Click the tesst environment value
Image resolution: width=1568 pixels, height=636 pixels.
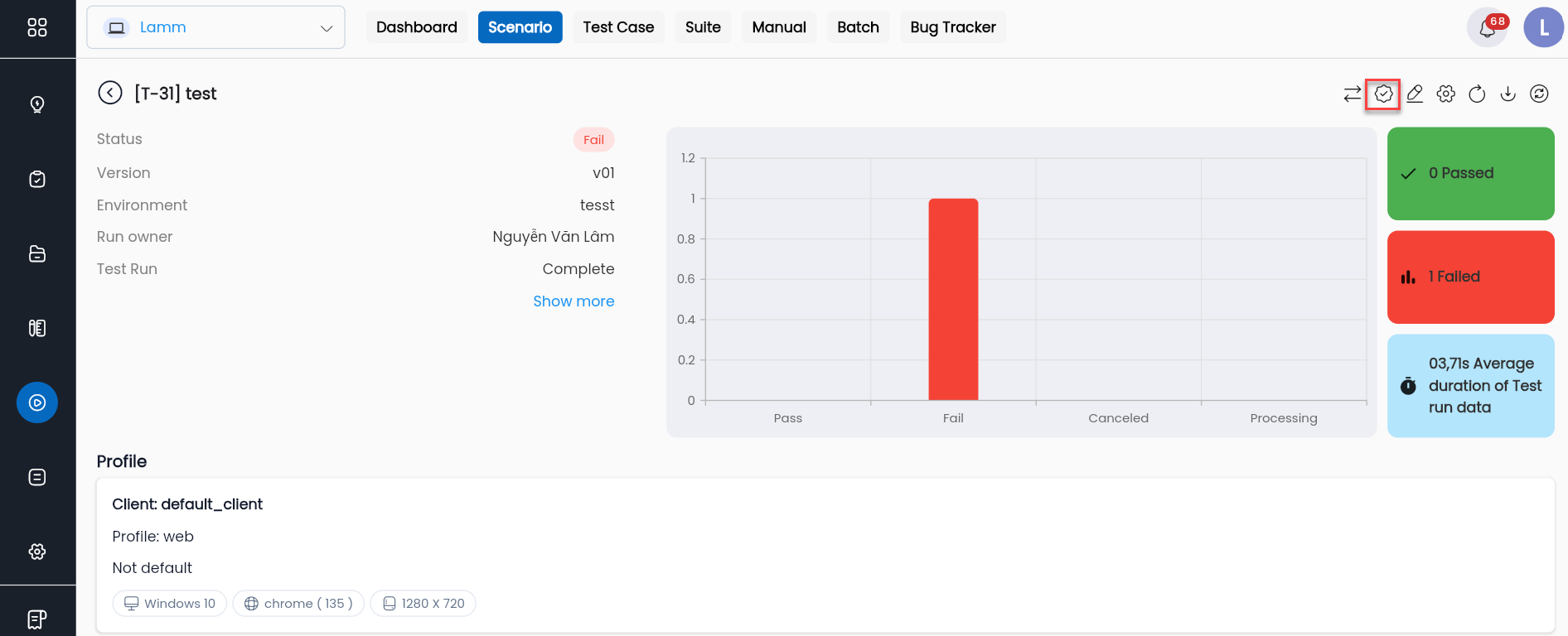point(598,205)
